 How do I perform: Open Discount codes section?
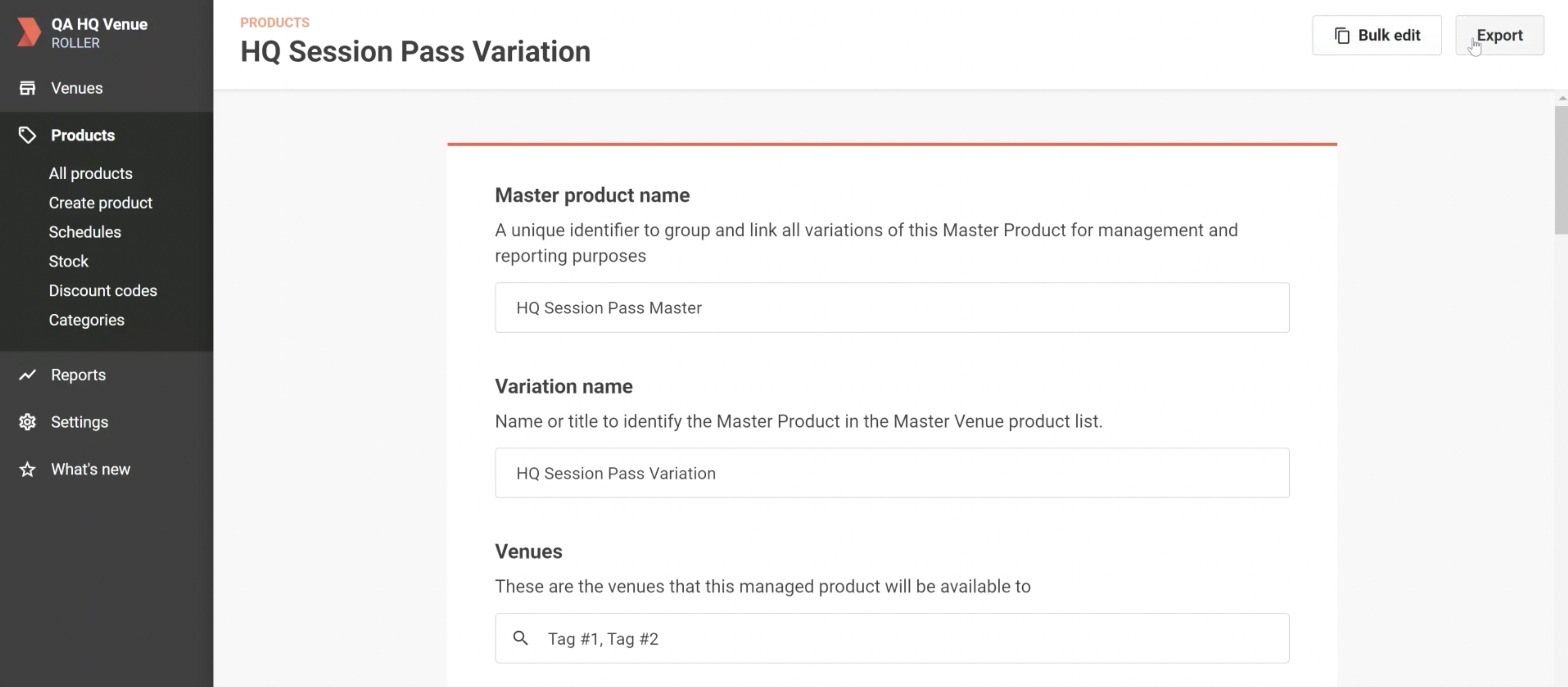click(103, 290)
